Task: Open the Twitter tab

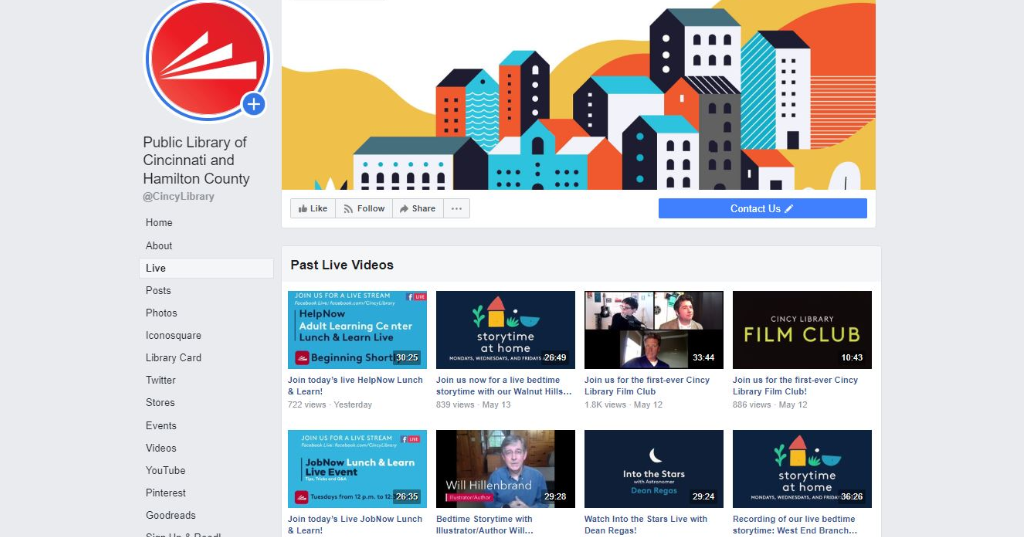Action: click(x=161, y=380)
